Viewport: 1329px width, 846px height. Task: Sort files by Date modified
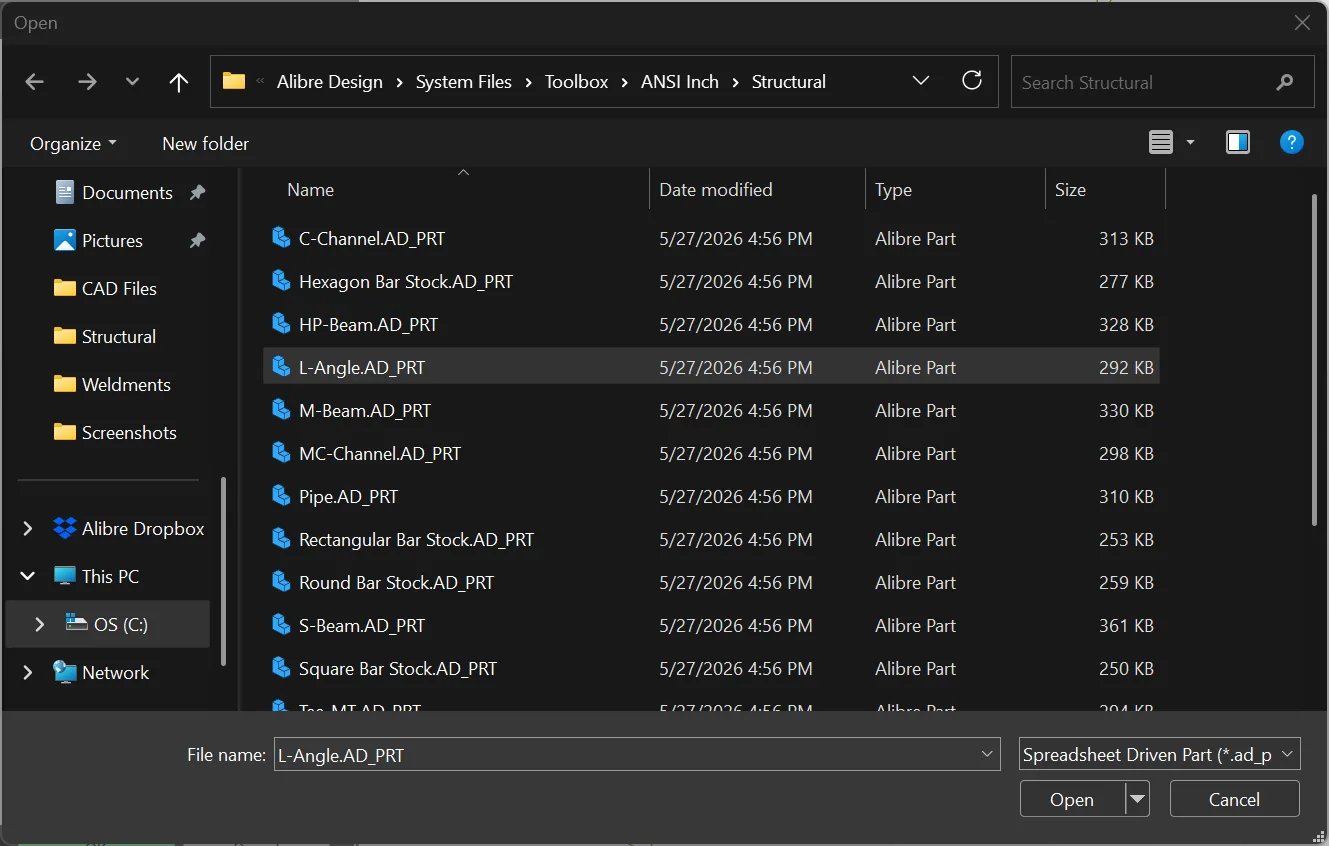click(716, 190)
